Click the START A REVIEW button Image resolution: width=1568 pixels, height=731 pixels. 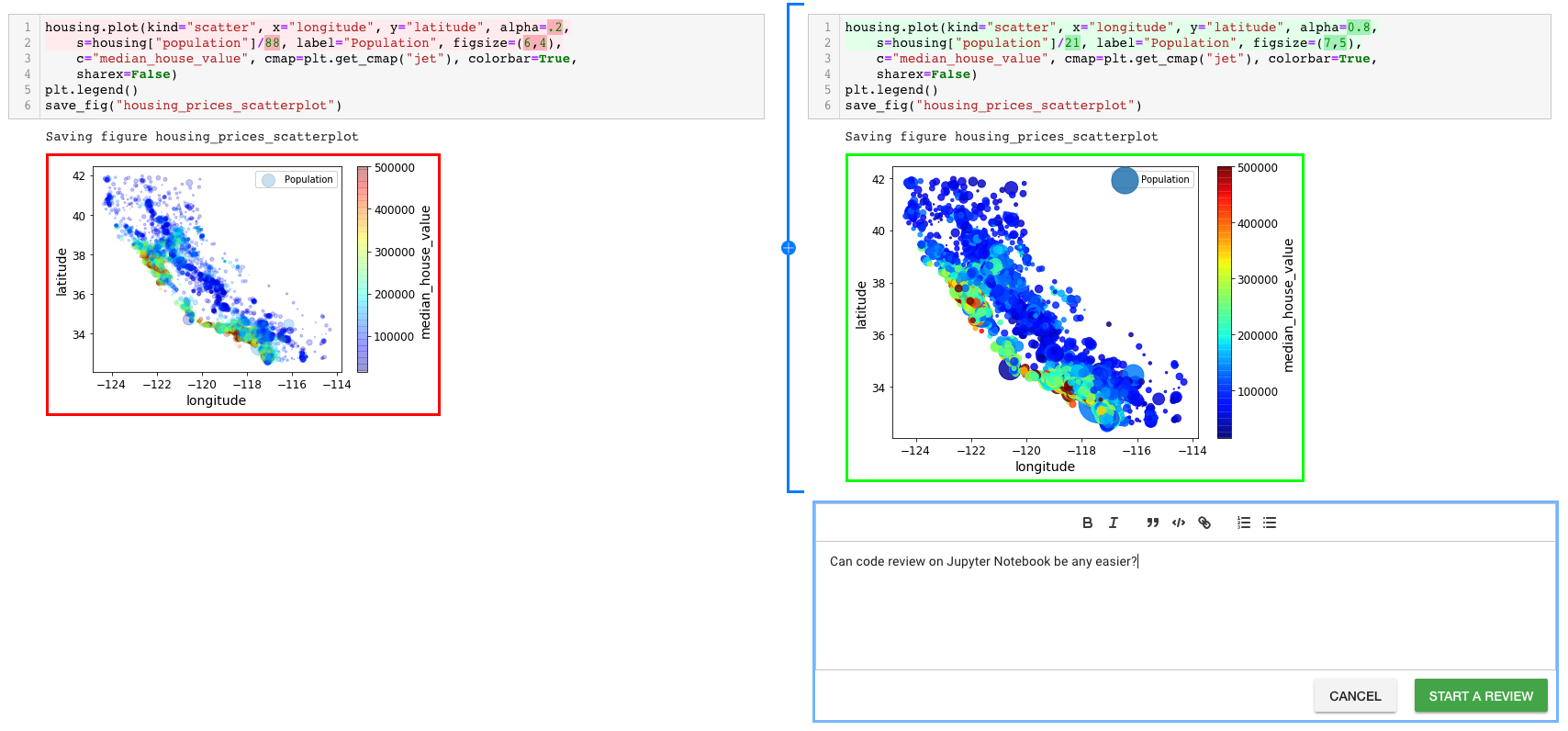click(1481, 696)
